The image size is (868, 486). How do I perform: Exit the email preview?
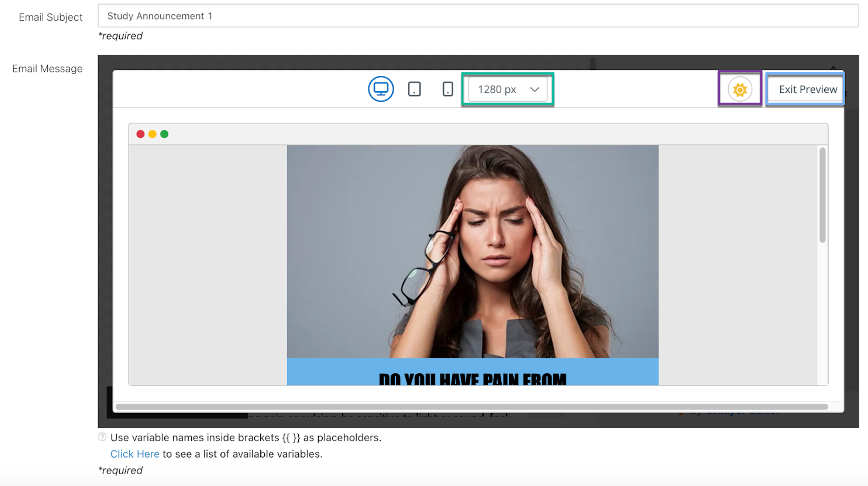807,89
